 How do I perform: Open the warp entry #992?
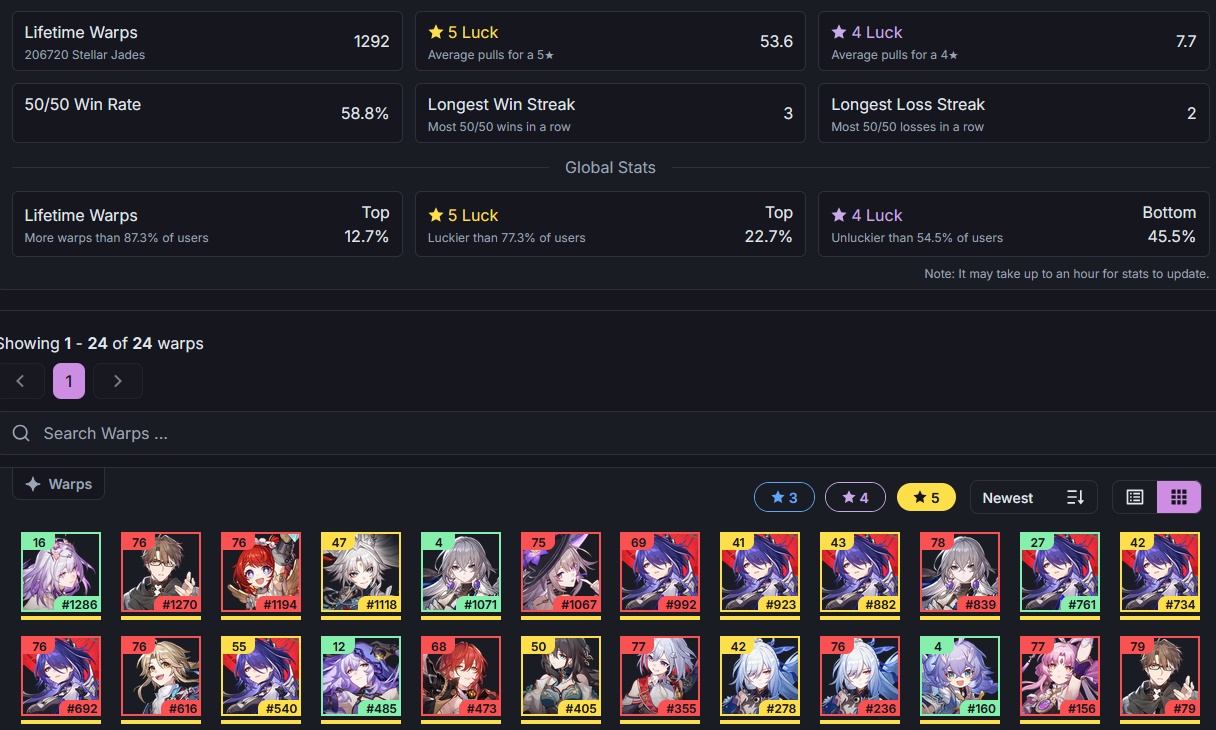(660, 572)
